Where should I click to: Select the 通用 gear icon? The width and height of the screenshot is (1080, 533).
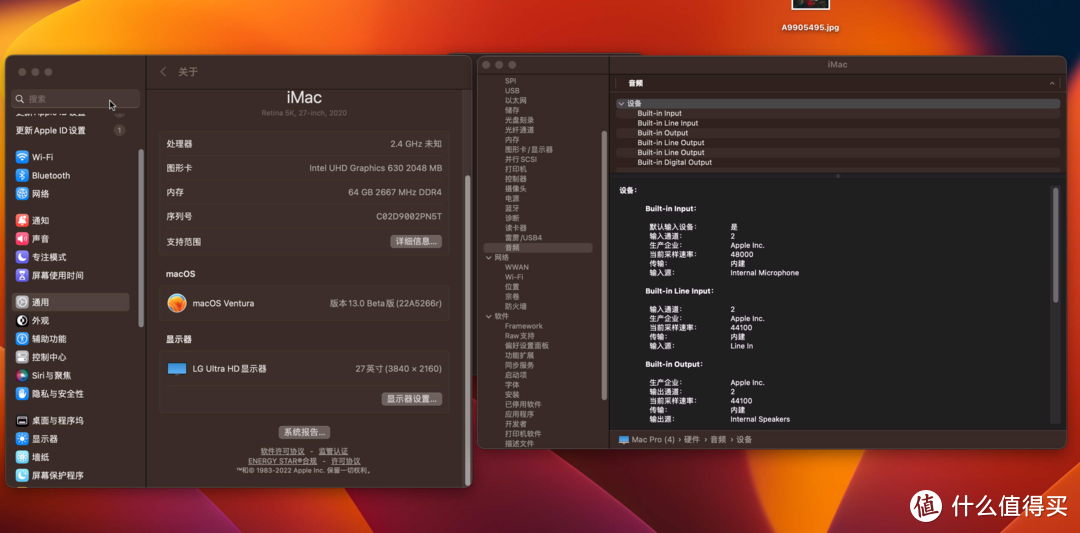pyautogui.click(x=22, y=302)
